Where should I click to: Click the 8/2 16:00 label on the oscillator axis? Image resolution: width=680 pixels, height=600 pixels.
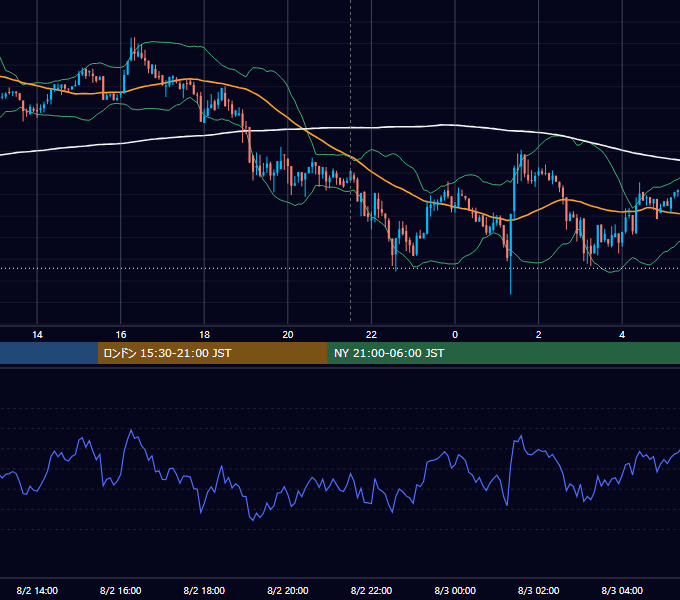(121, 590)
